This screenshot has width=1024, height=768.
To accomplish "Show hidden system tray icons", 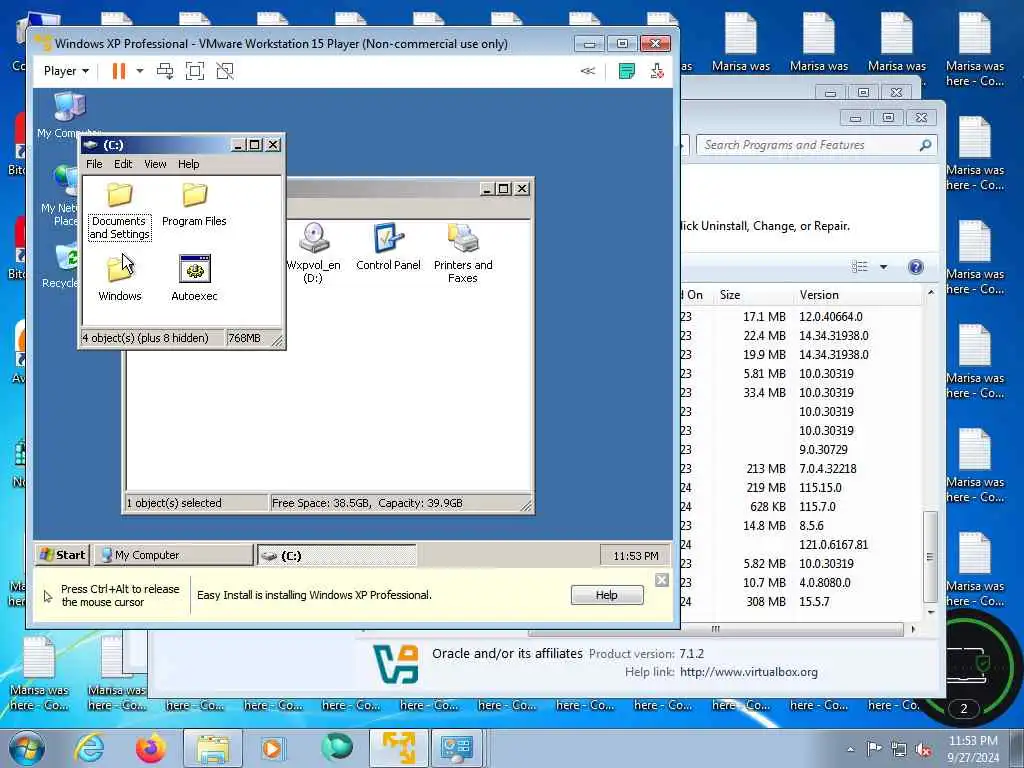I will (850, 750).
